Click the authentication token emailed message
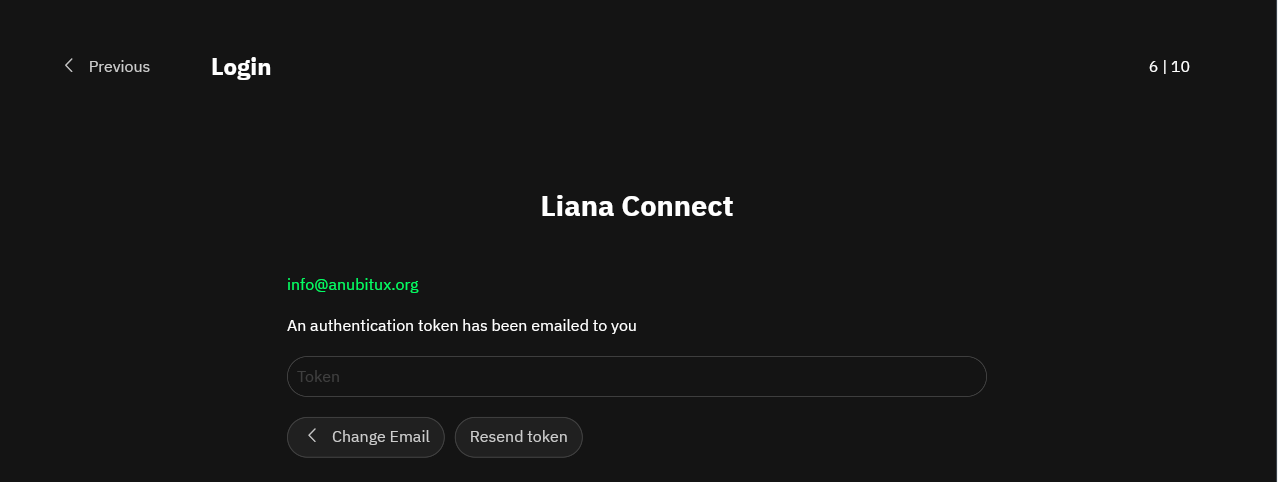 click(461, 325)
